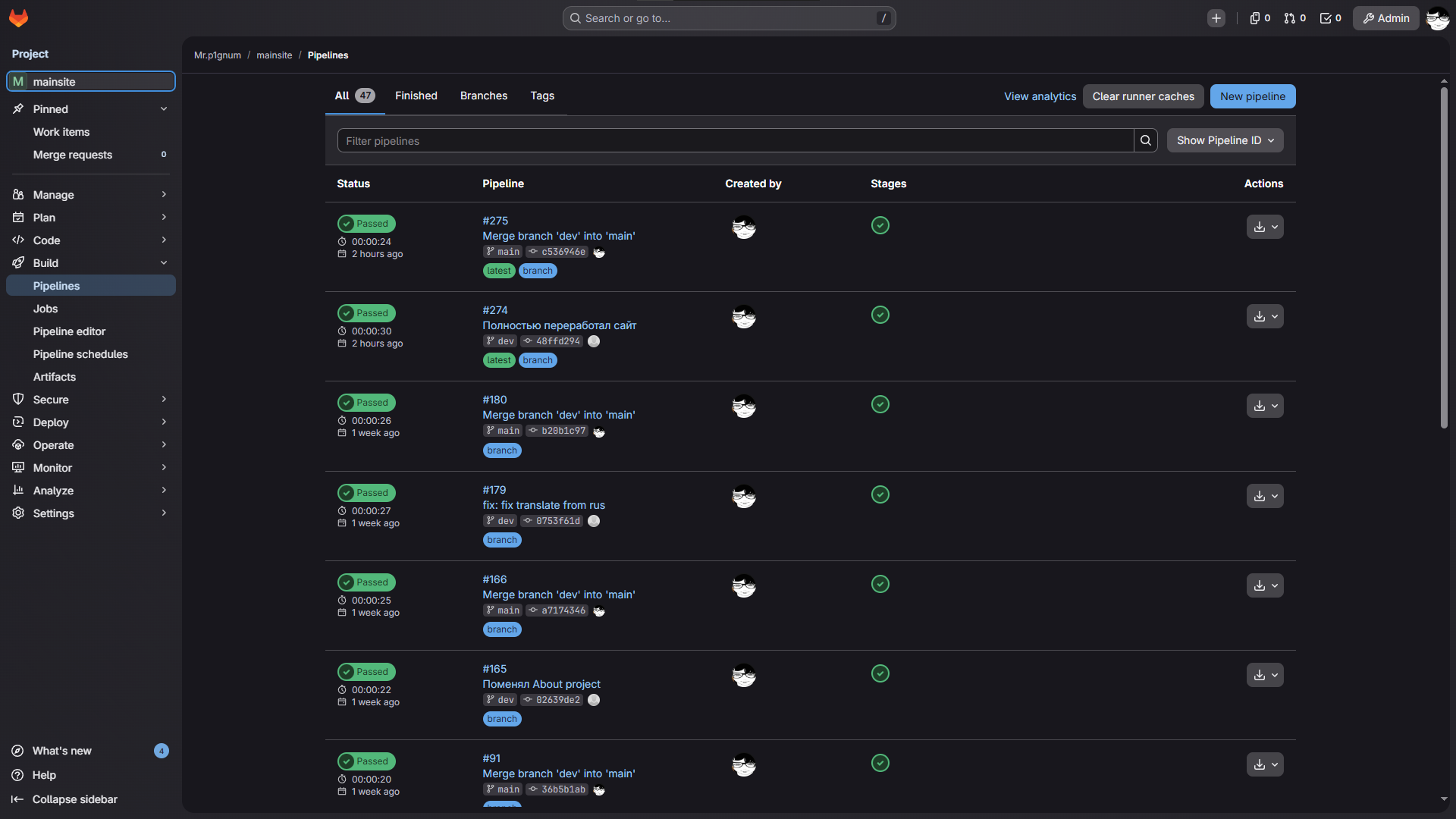Image resolution: width=1456 pixels, height=819 pixels.
Task: Open artifacts download dropdown for pipeline #274
Action: (x=1265, y=316)
